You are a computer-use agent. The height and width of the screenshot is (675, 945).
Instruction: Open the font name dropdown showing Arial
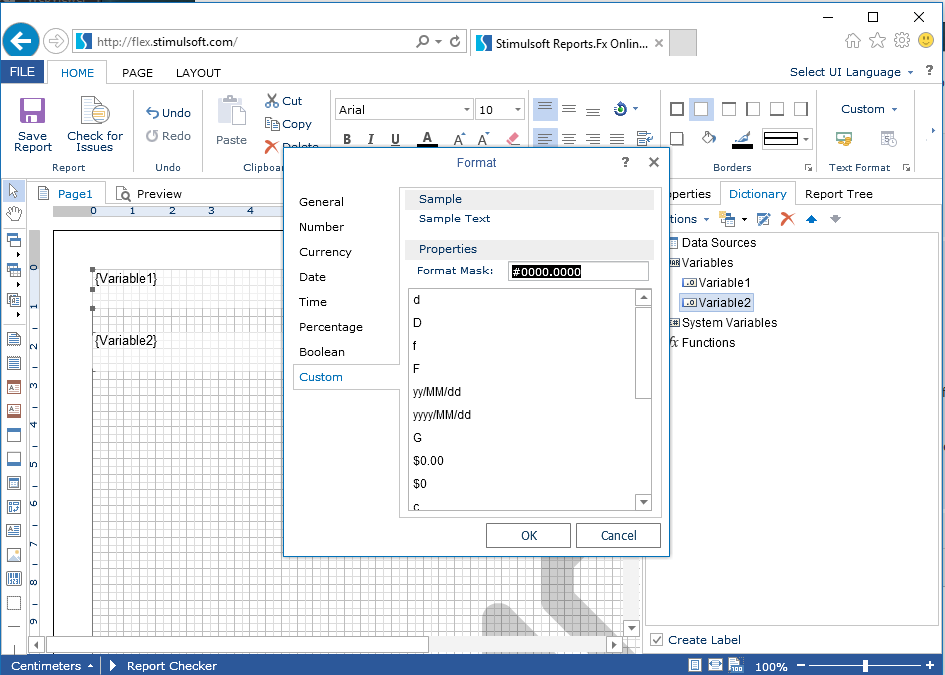pos(404,110)
